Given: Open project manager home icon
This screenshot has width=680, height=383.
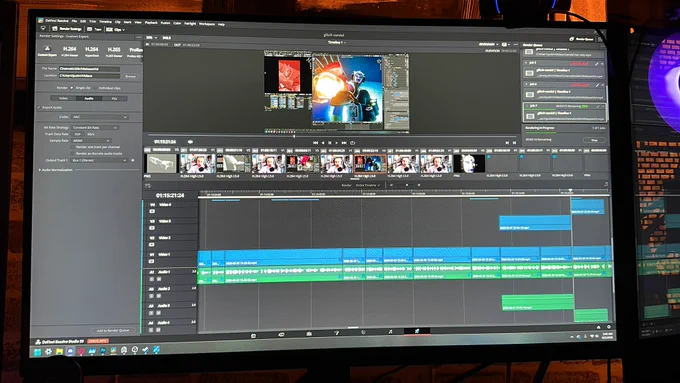Looking at the screenshot, I should pos(598,327).
